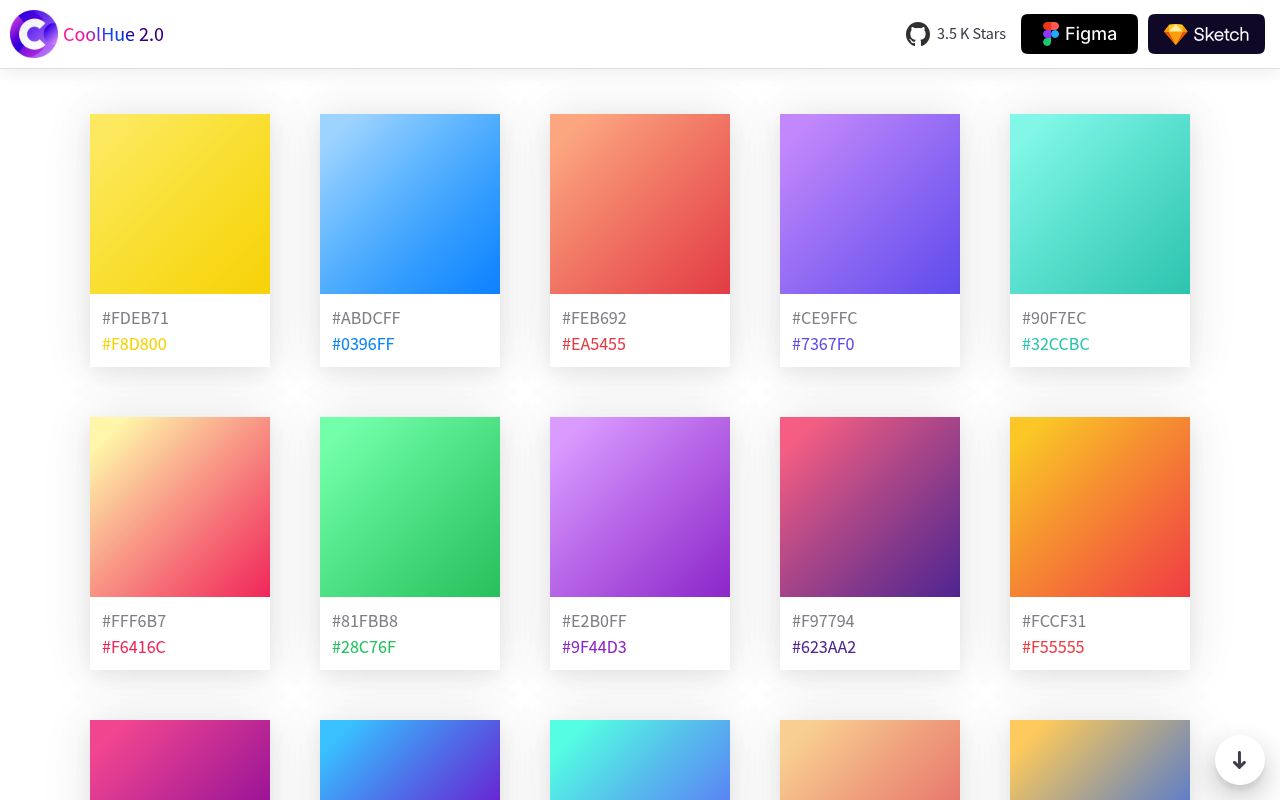This screenshot has height=800, width=1280.
Task: Select the orange #FCCF31 gradient card
Action: point(1100,507)
